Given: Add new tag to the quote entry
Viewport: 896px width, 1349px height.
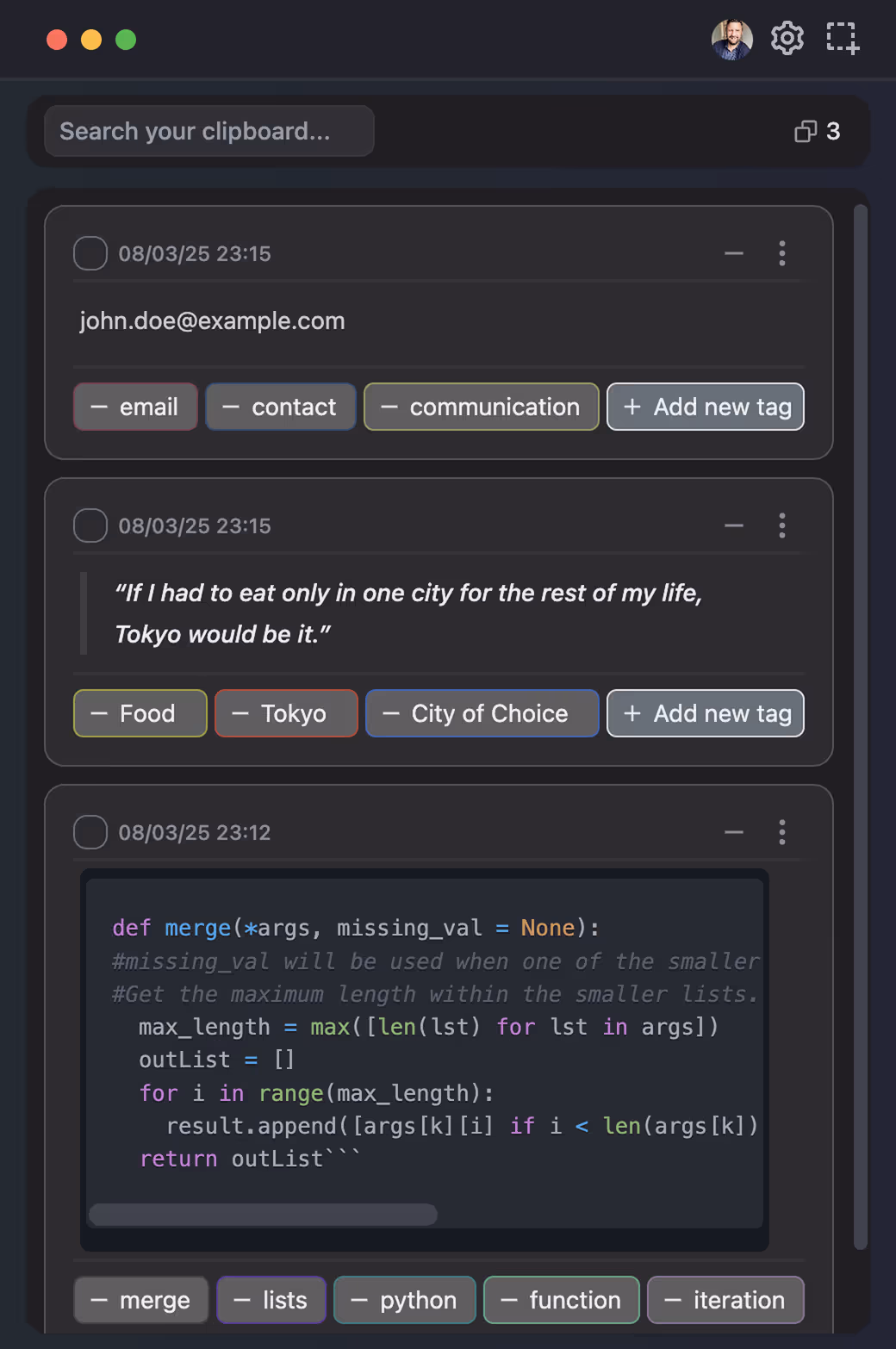Looking at the screenshot, I should pos(705,713).
